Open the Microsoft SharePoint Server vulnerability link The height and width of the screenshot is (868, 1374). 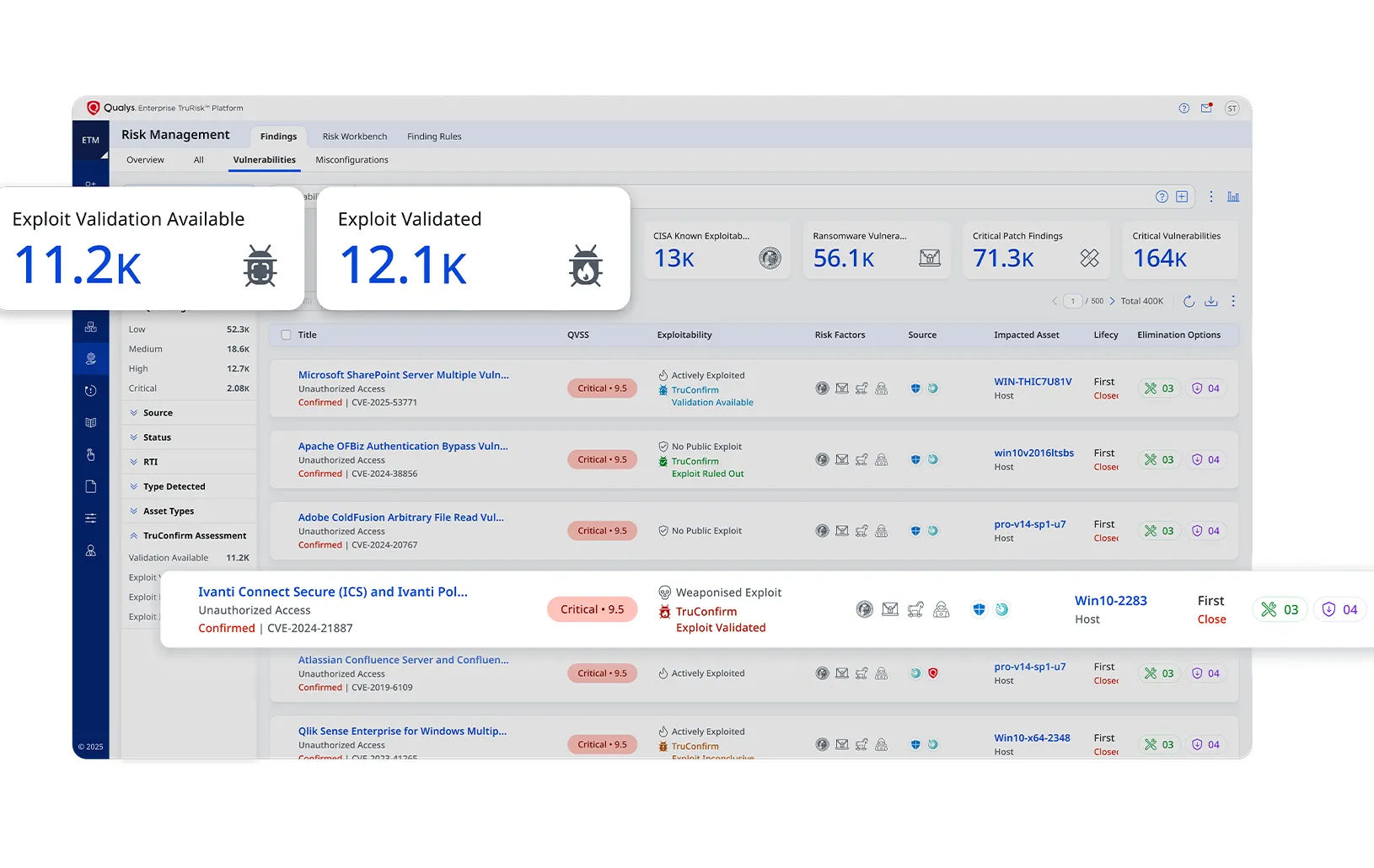click(403, 375)
